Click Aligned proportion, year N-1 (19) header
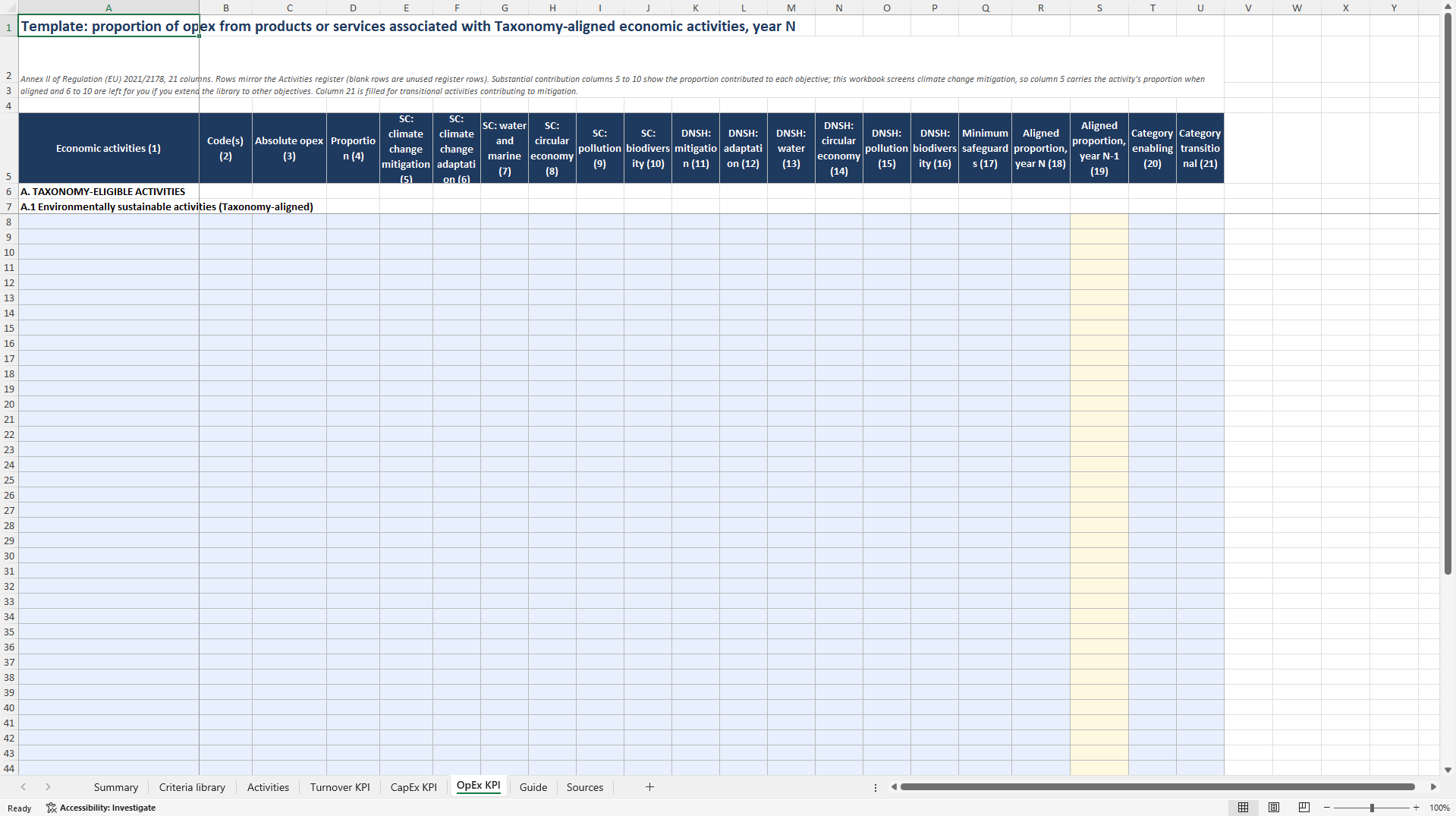The image size is (1456, 816). click(x=1099, y=148)
